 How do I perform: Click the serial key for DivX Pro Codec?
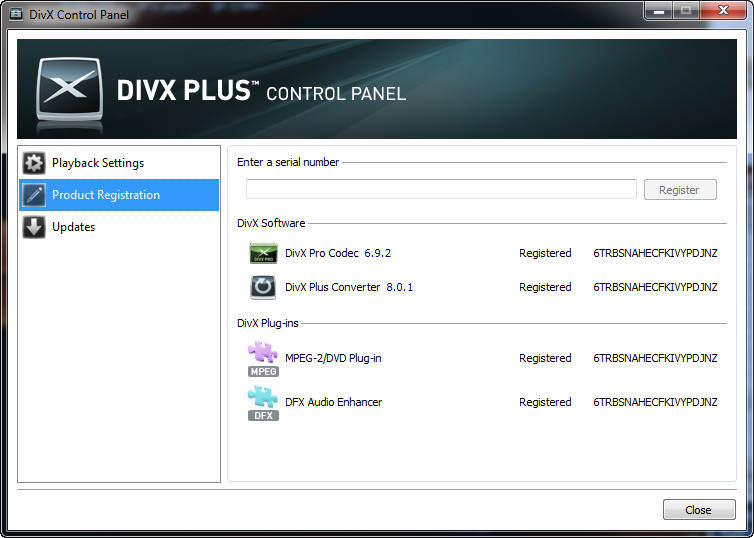click(655, 253)
